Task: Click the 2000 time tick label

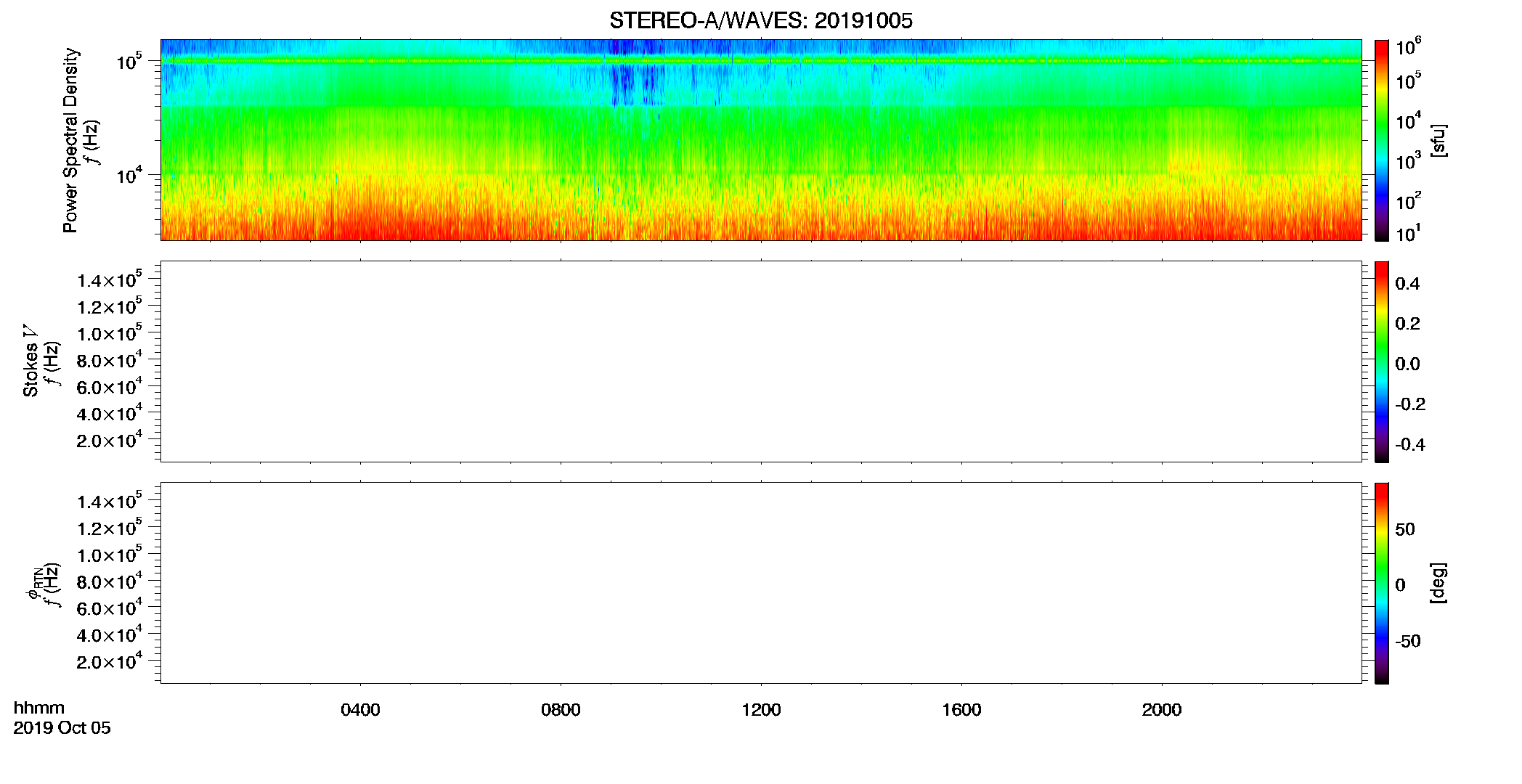Action: click(1162, 710)
